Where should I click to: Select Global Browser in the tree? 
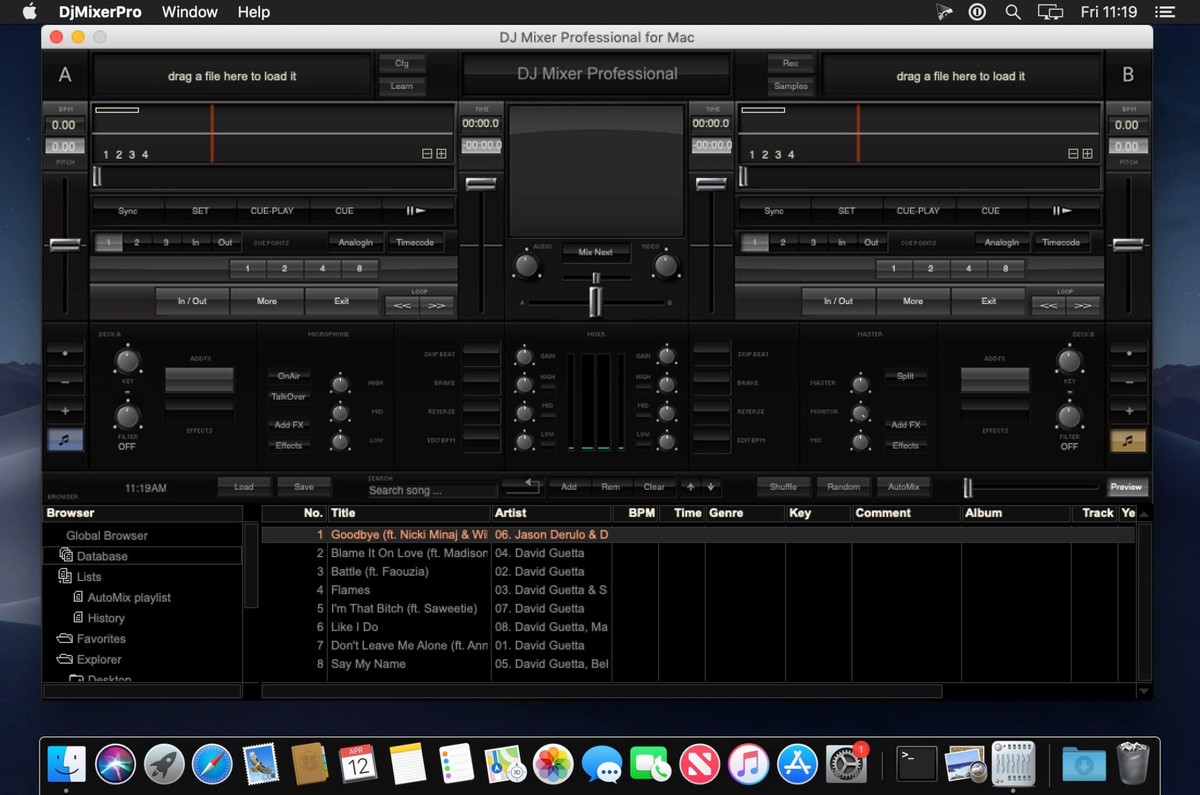[107, 536]
